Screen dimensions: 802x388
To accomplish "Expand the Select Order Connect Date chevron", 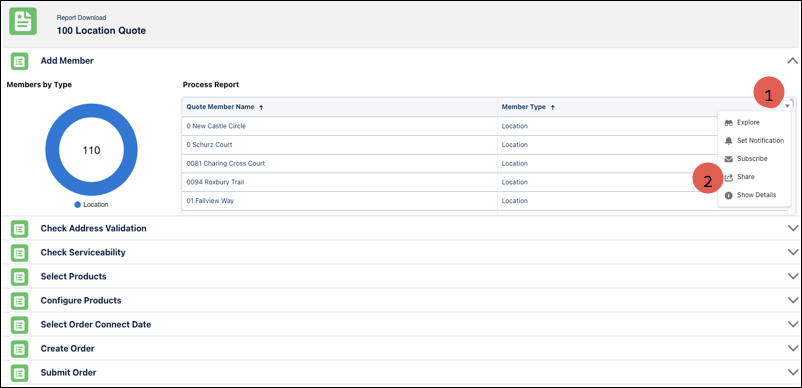I will [793, 324].
